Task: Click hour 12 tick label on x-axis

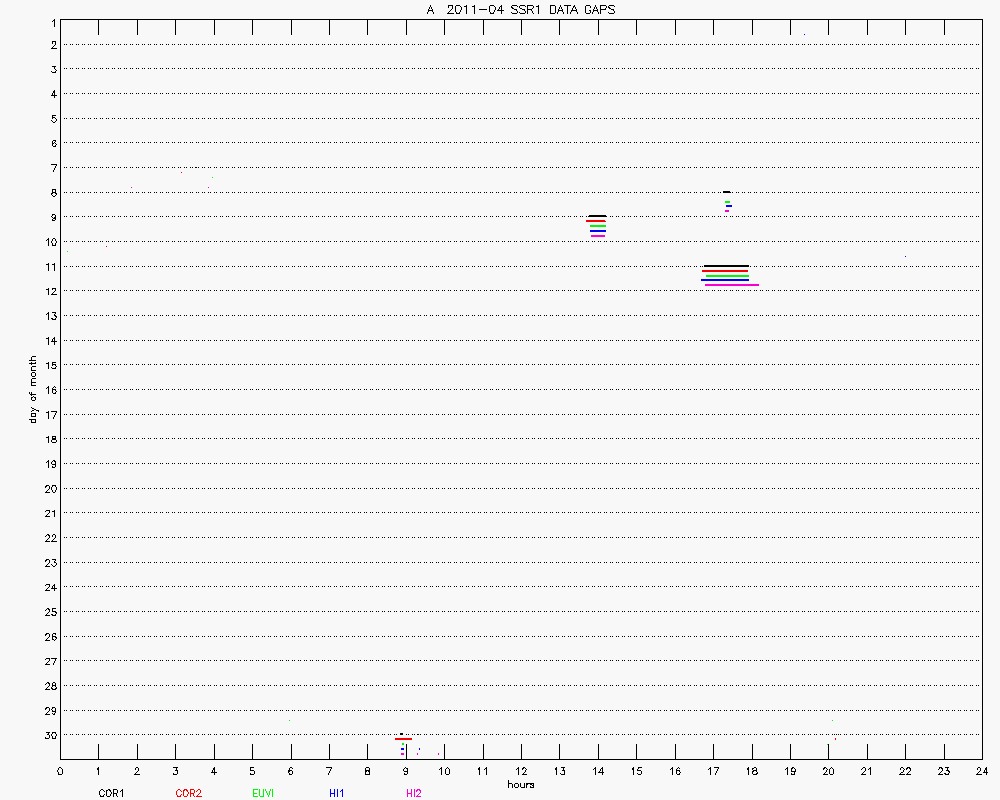Action: [520, 771]
